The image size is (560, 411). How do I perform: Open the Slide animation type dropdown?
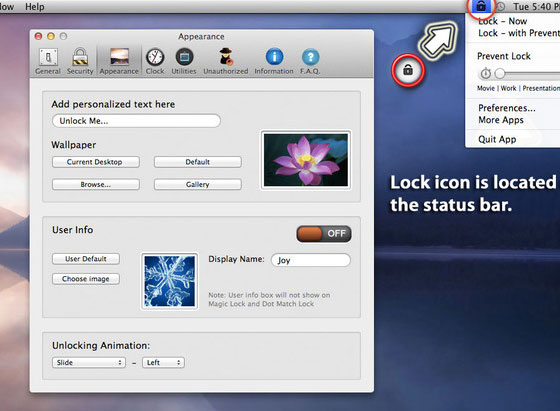(x=89, y=362)
